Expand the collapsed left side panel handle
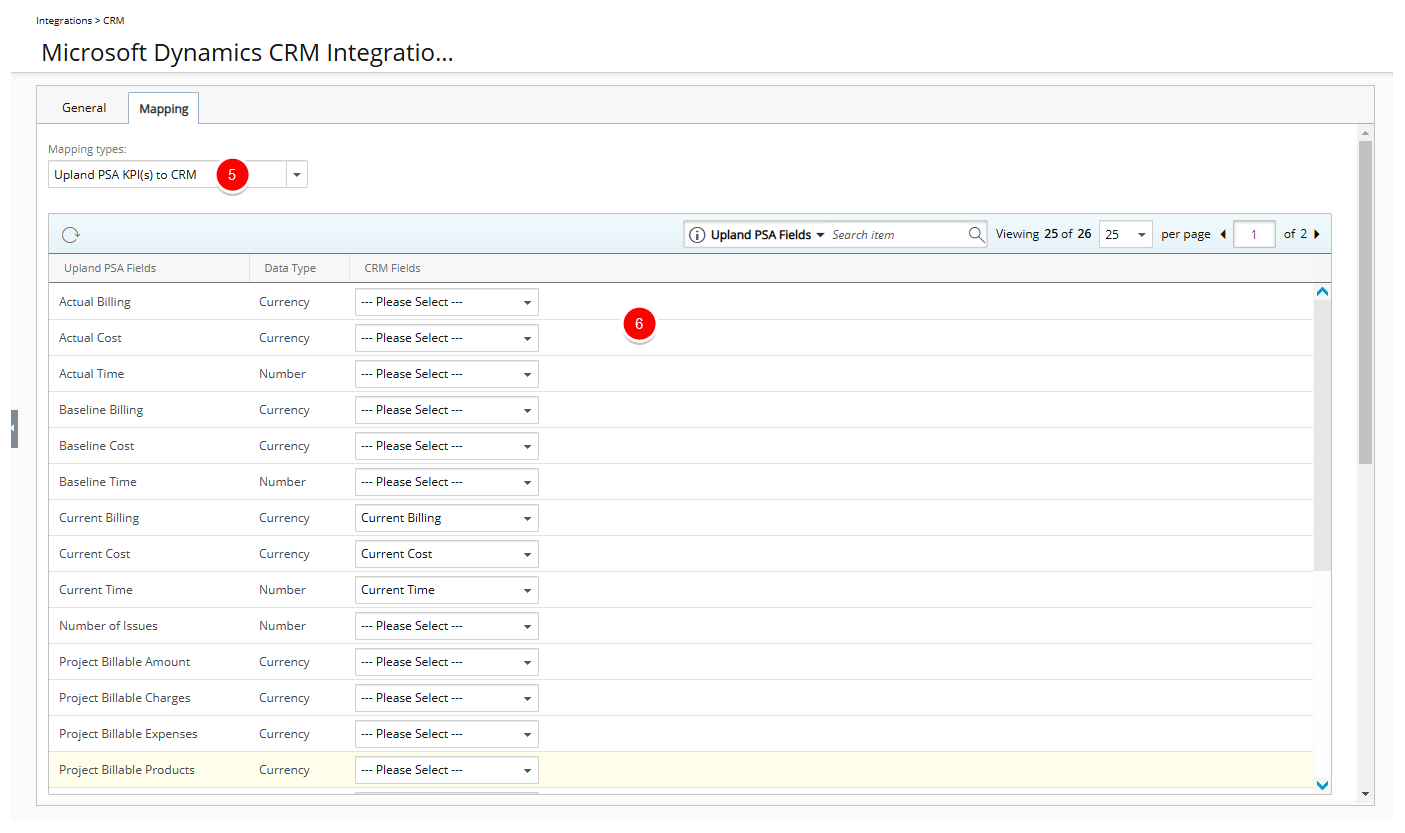The image size is (1405, 833). point(14,428)
